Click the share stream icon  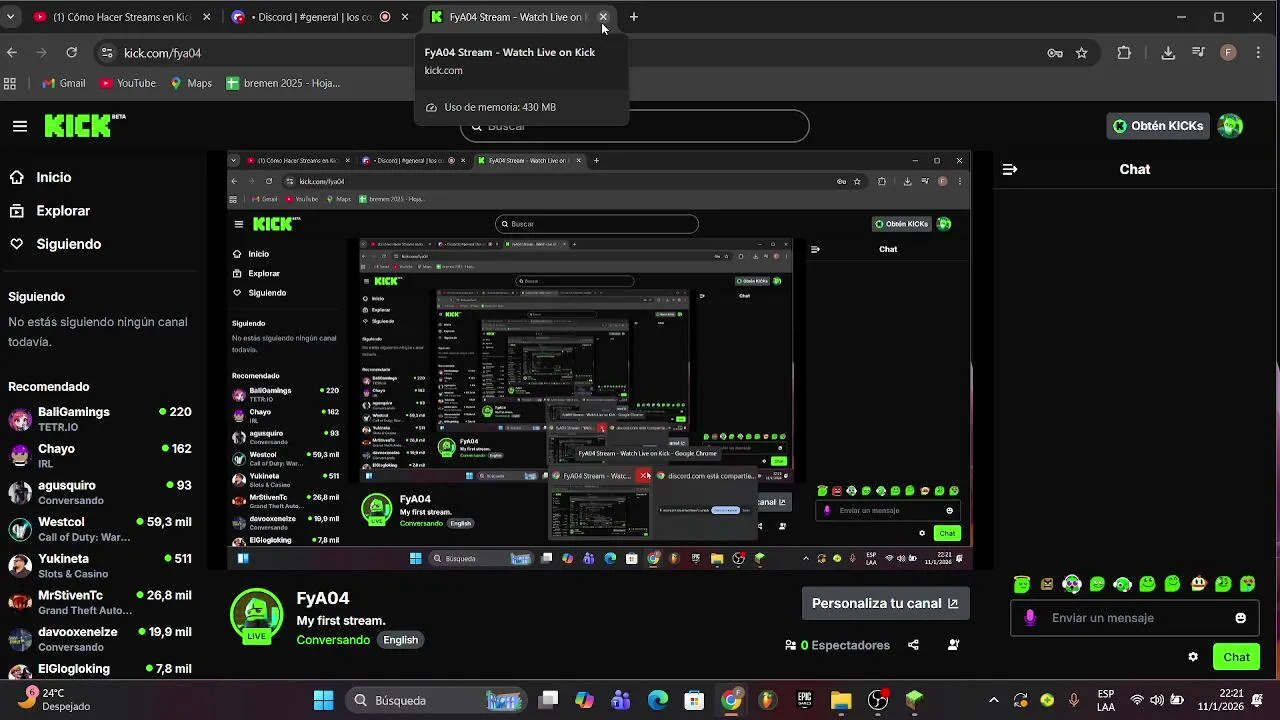913,645
